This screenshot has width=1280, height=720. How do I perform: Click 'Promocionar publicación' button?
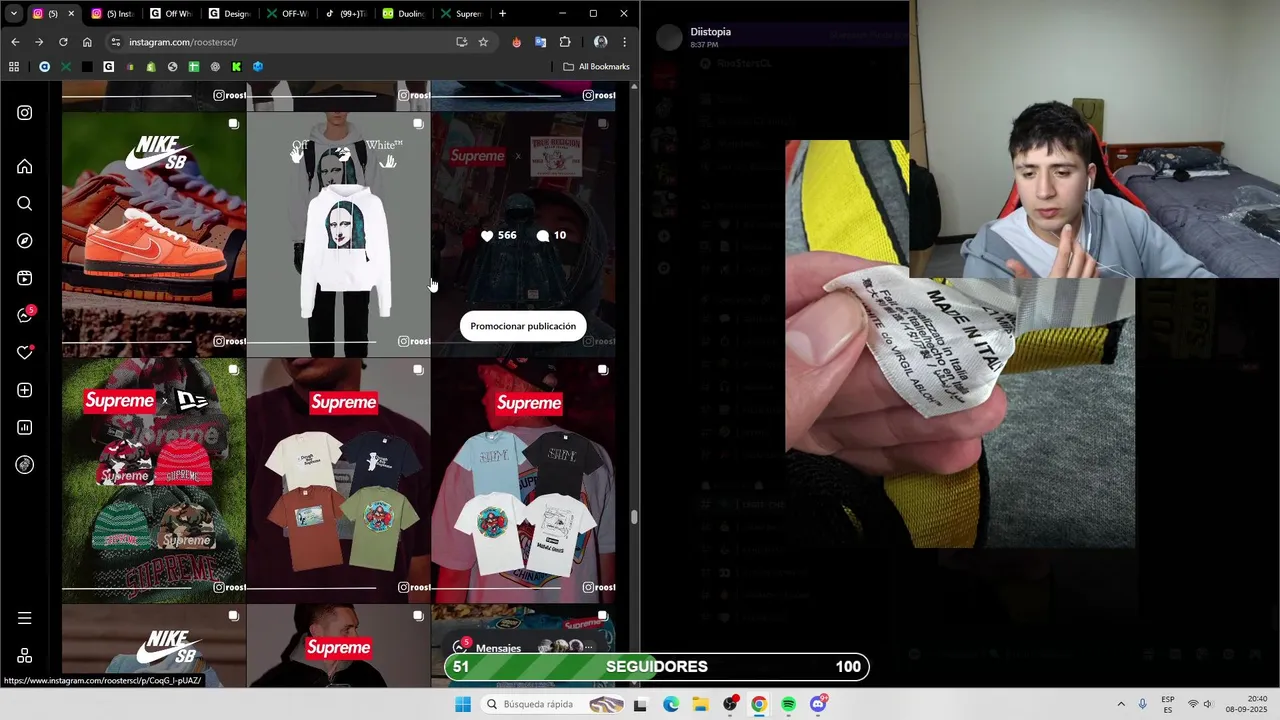point(523,326)
